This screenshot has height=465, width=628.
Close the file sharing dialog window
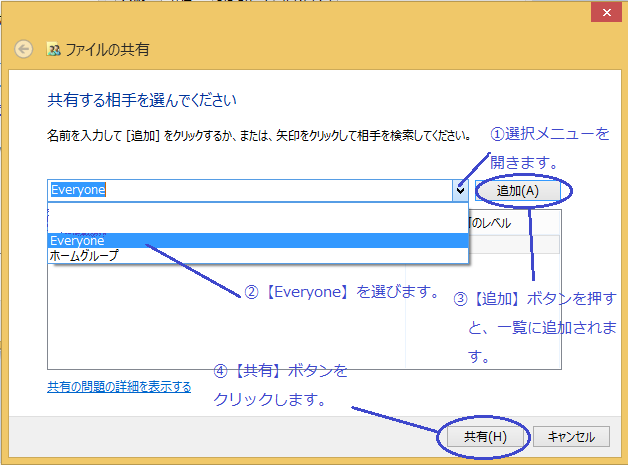pos(602,12)
